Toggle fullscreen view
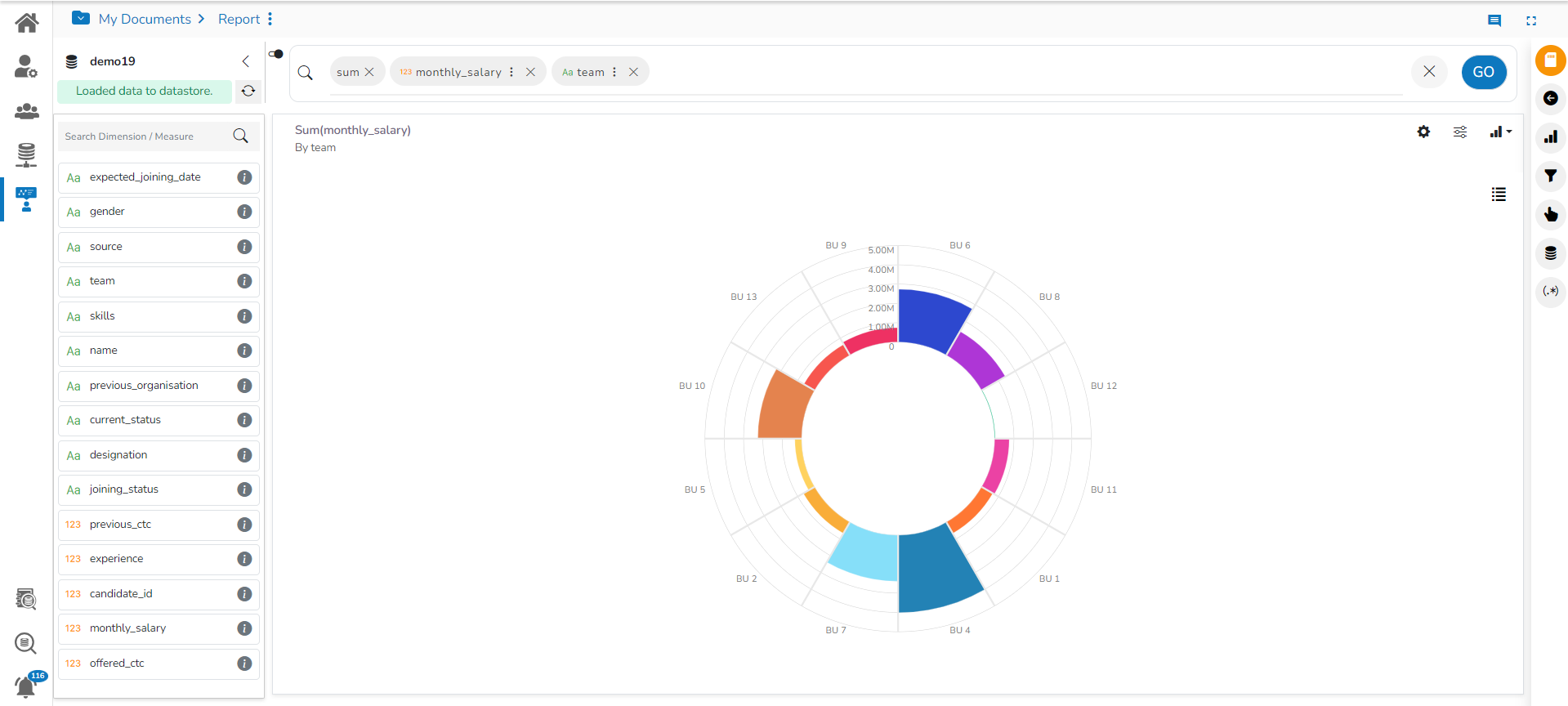The image size is (1568, 706). (1531, 20)
